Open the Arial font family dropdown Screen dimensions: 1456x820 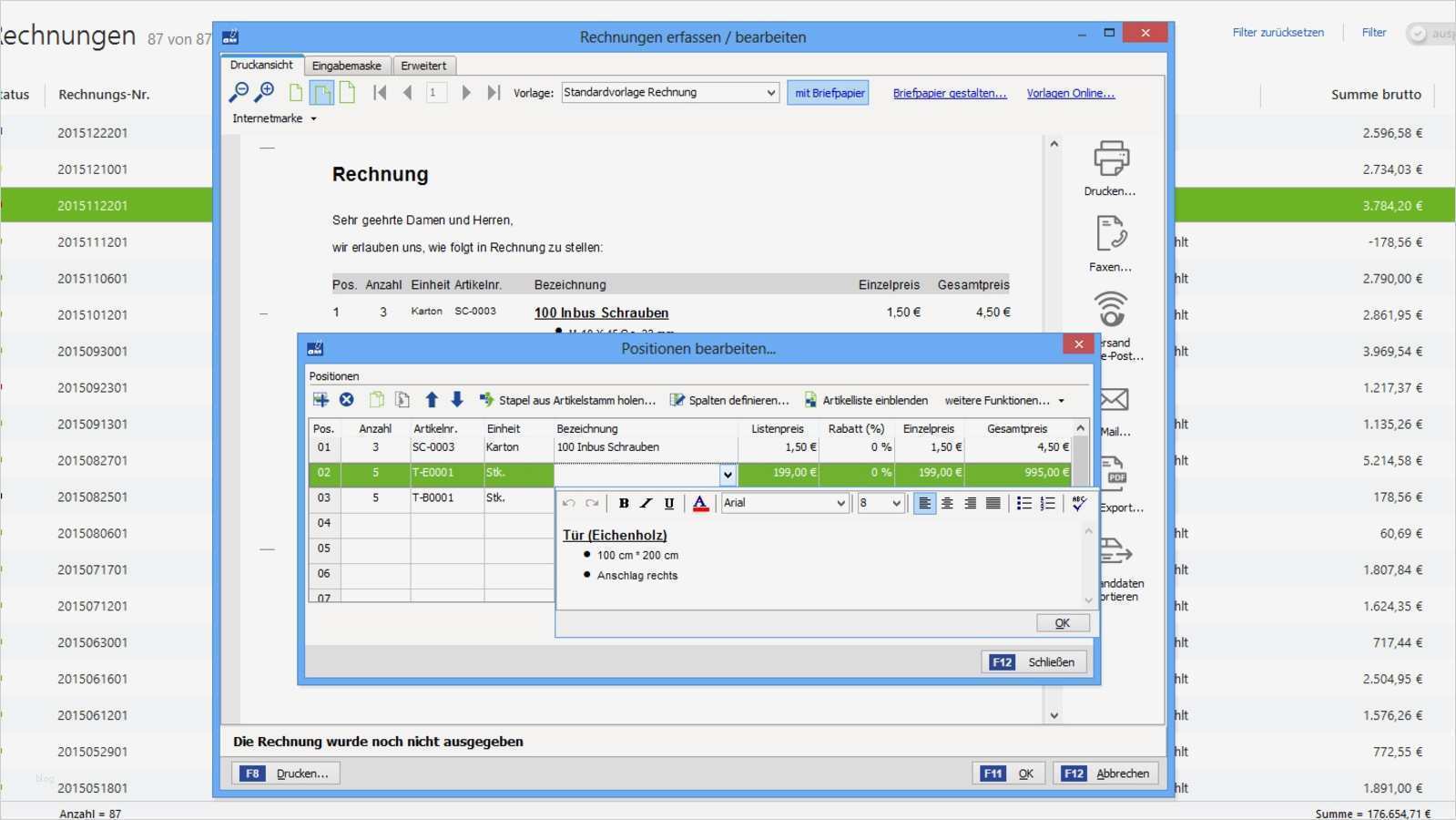click(840, 503)
